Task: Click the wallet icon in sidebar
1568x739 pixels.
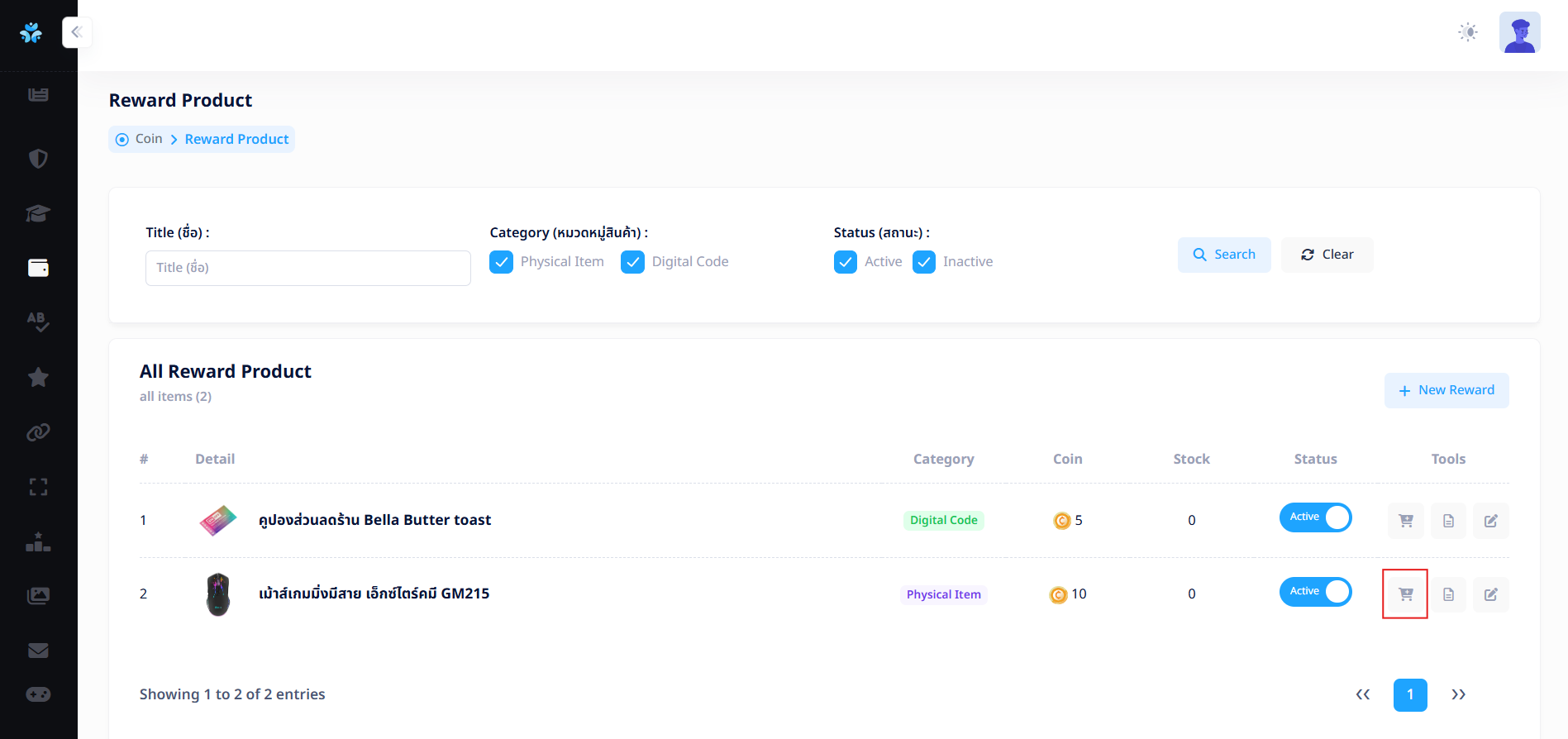Action: 38,268
